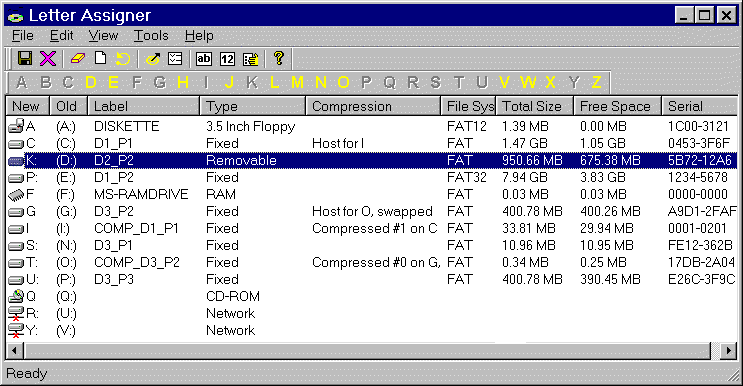Viewport: 743px width, 386px height.
Task: Sort by the Free Space column header
Action: pyautogui.click(x=618, y=106)
